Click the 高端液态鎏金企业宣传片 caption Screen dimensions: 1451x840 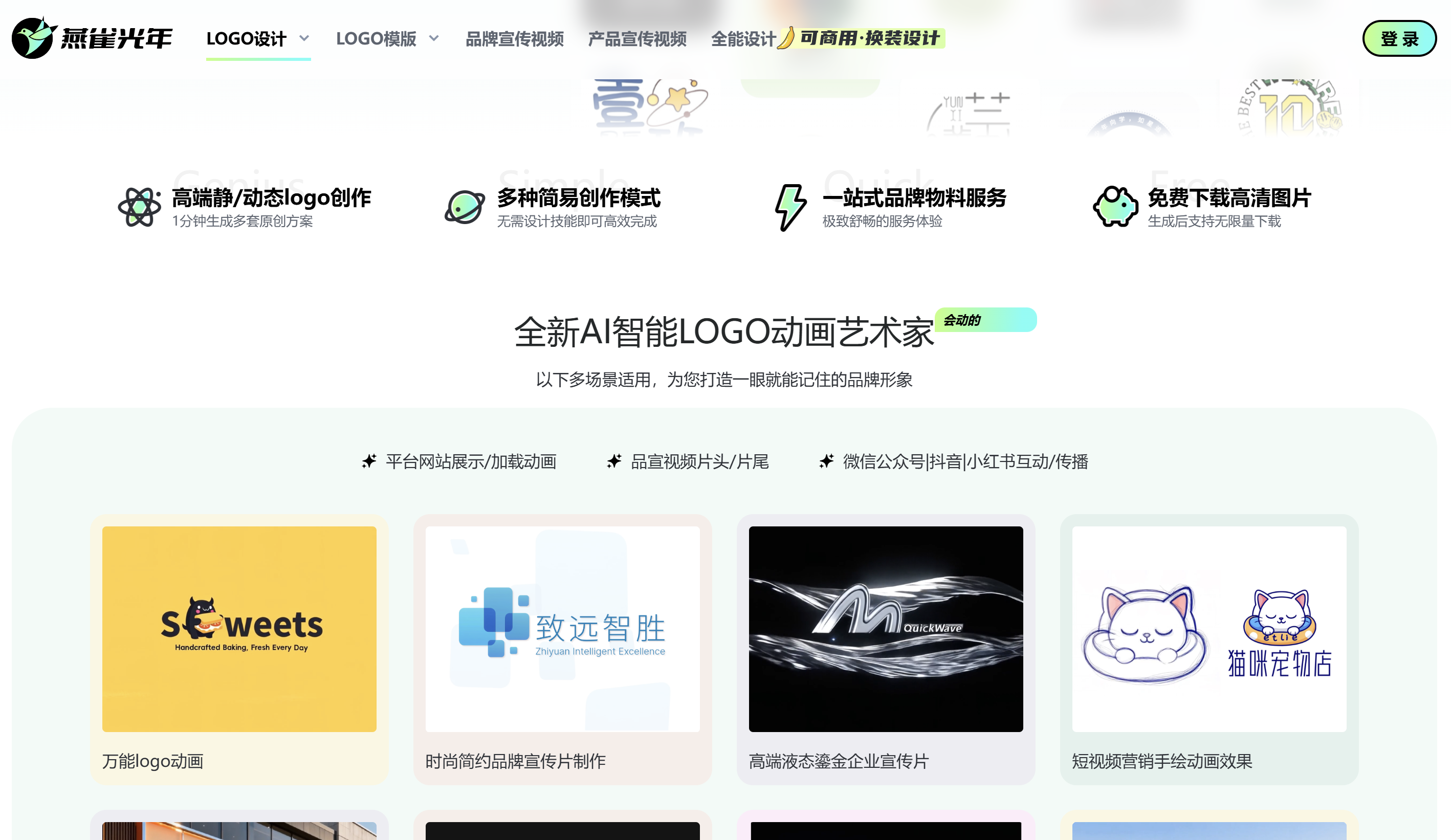[x=839, y=762]
